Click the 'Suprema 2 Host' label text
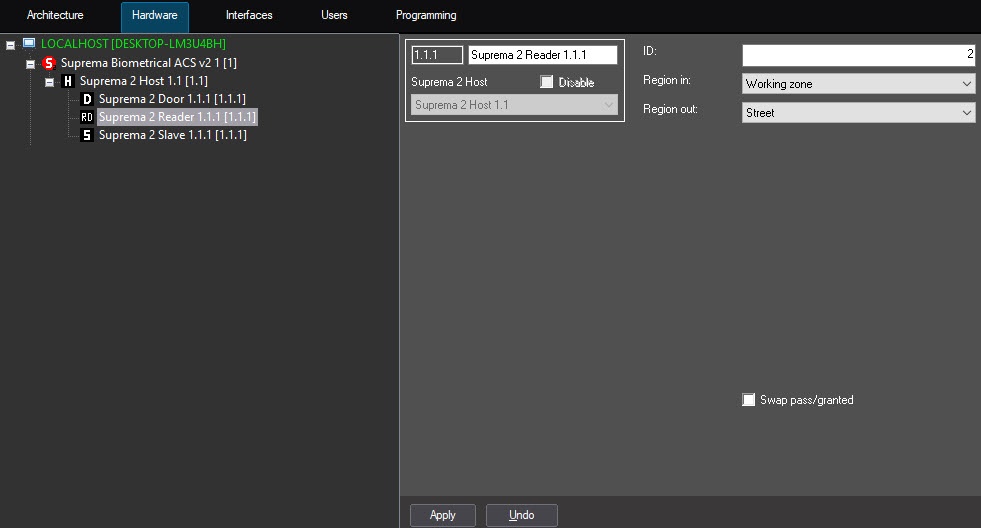The height and width of the screenshot is (528, 981). tap(449, 82)
